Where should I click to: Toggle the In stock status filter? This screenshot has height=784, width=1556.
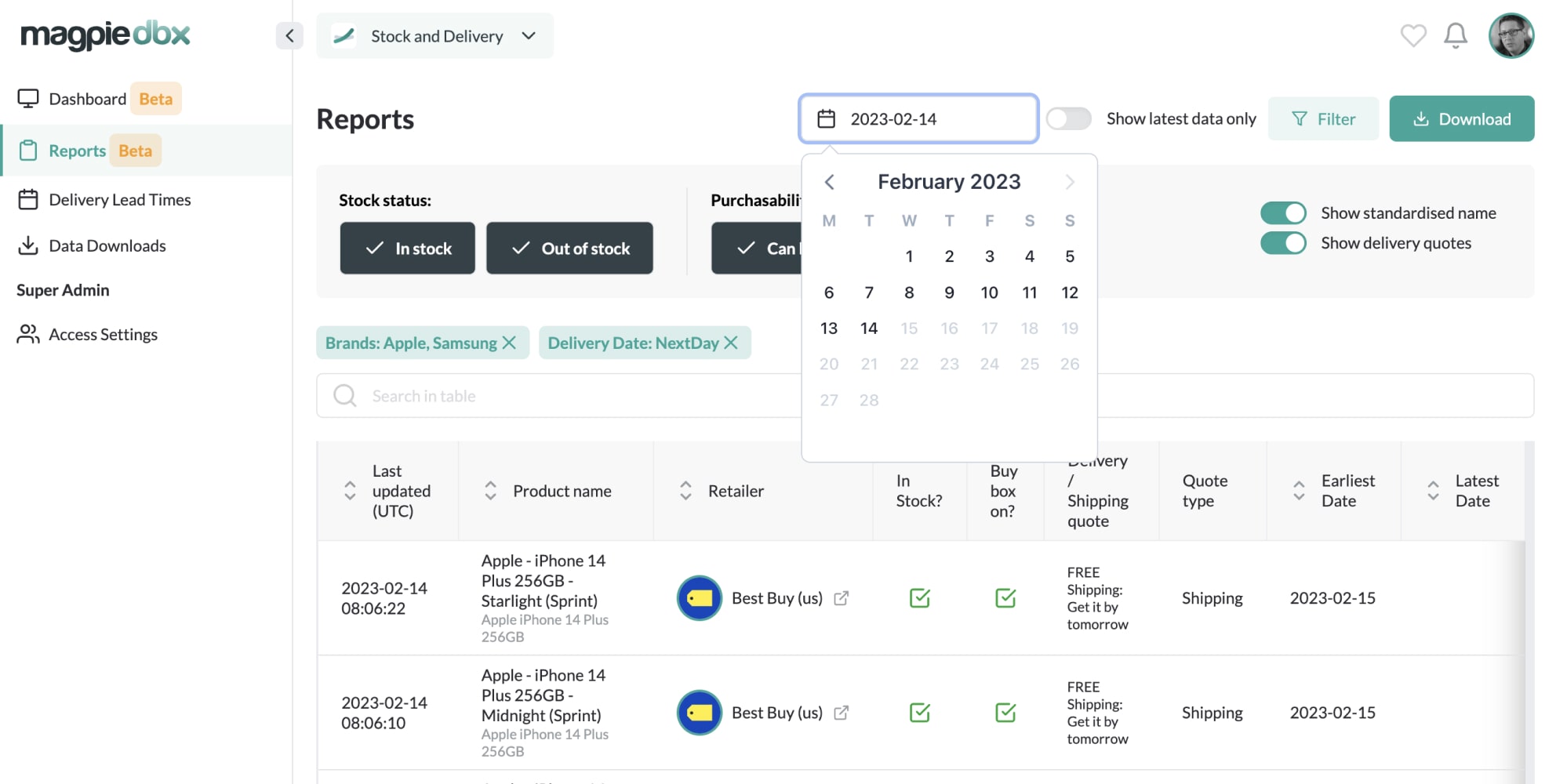point(408,248)
